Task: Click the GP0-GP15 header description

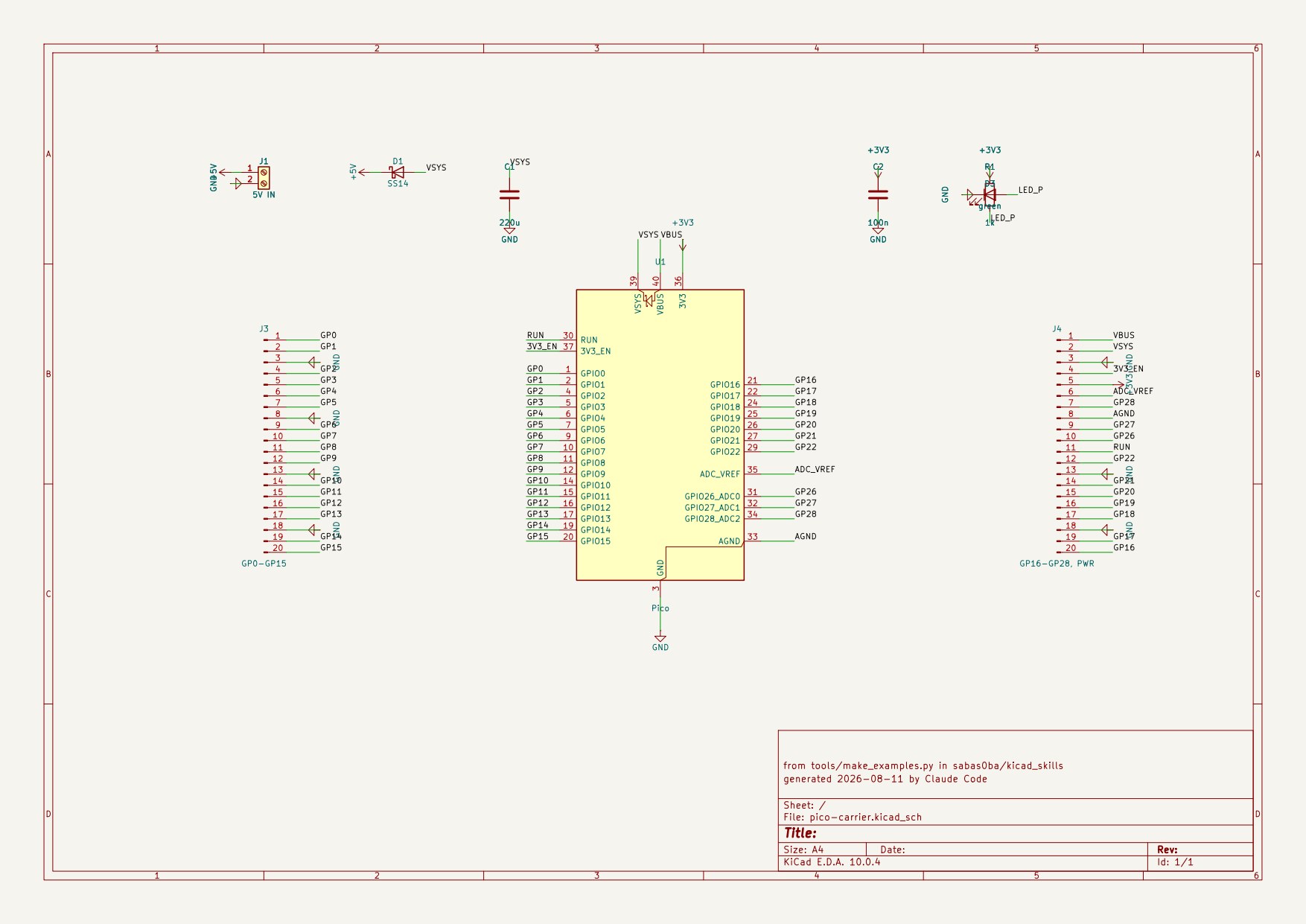Action: pyautogui.click(x=264, y=564)
